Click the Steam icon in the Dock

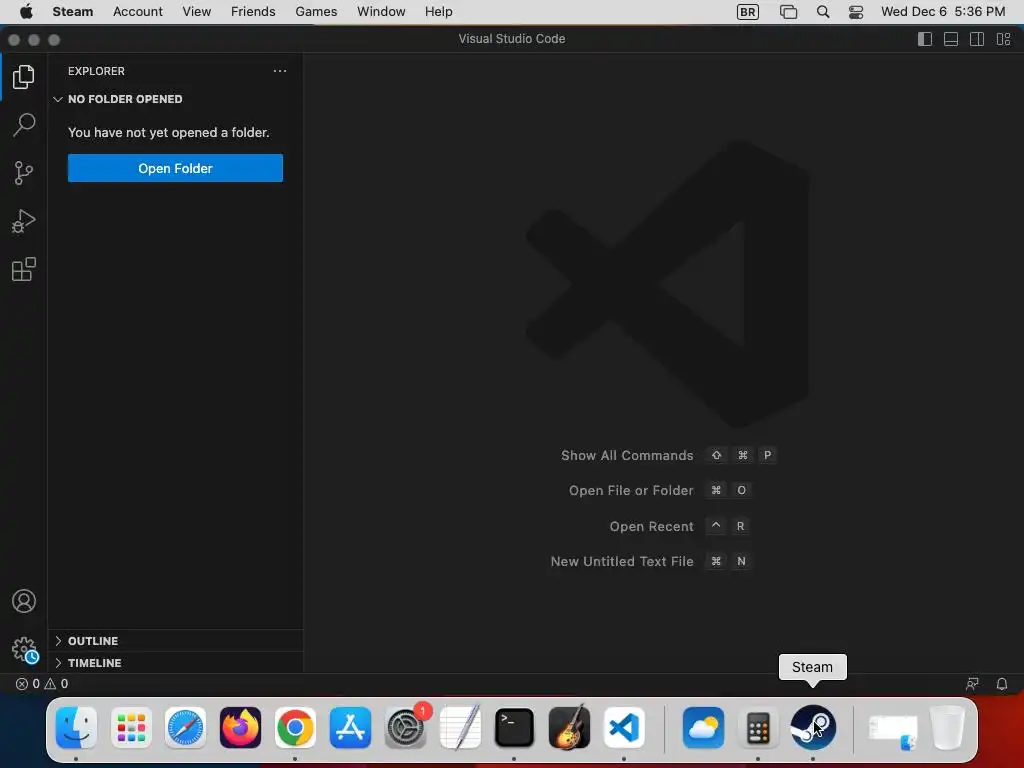pyautogui.click(x=812, y=728)
